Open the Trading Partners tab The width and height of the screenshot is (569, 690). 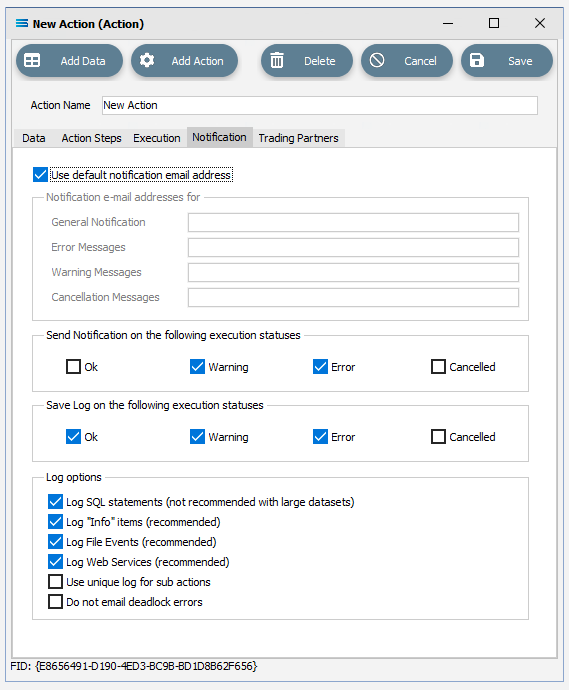click(x=298, y=138)
